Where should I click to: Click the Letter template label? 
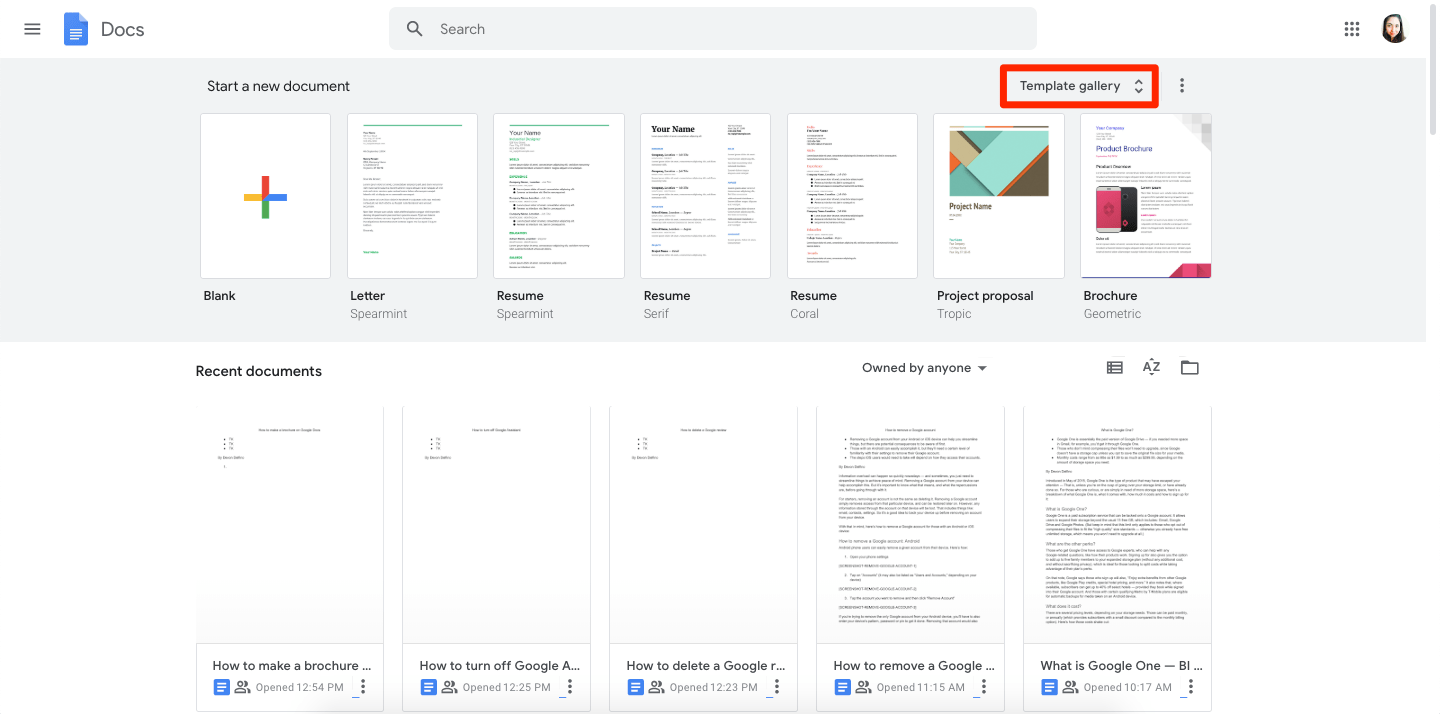pyautogui.click(x=367, y=296)
